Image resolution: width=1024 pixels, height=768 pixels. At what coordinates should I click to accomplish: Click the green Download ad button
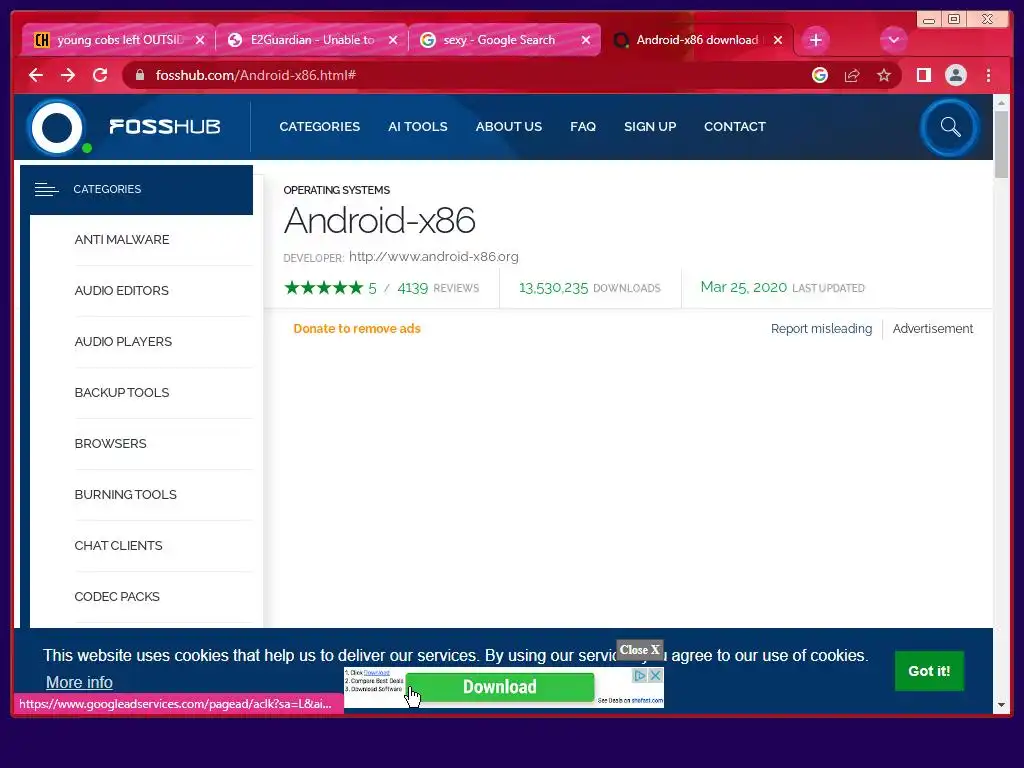point(500,687)
